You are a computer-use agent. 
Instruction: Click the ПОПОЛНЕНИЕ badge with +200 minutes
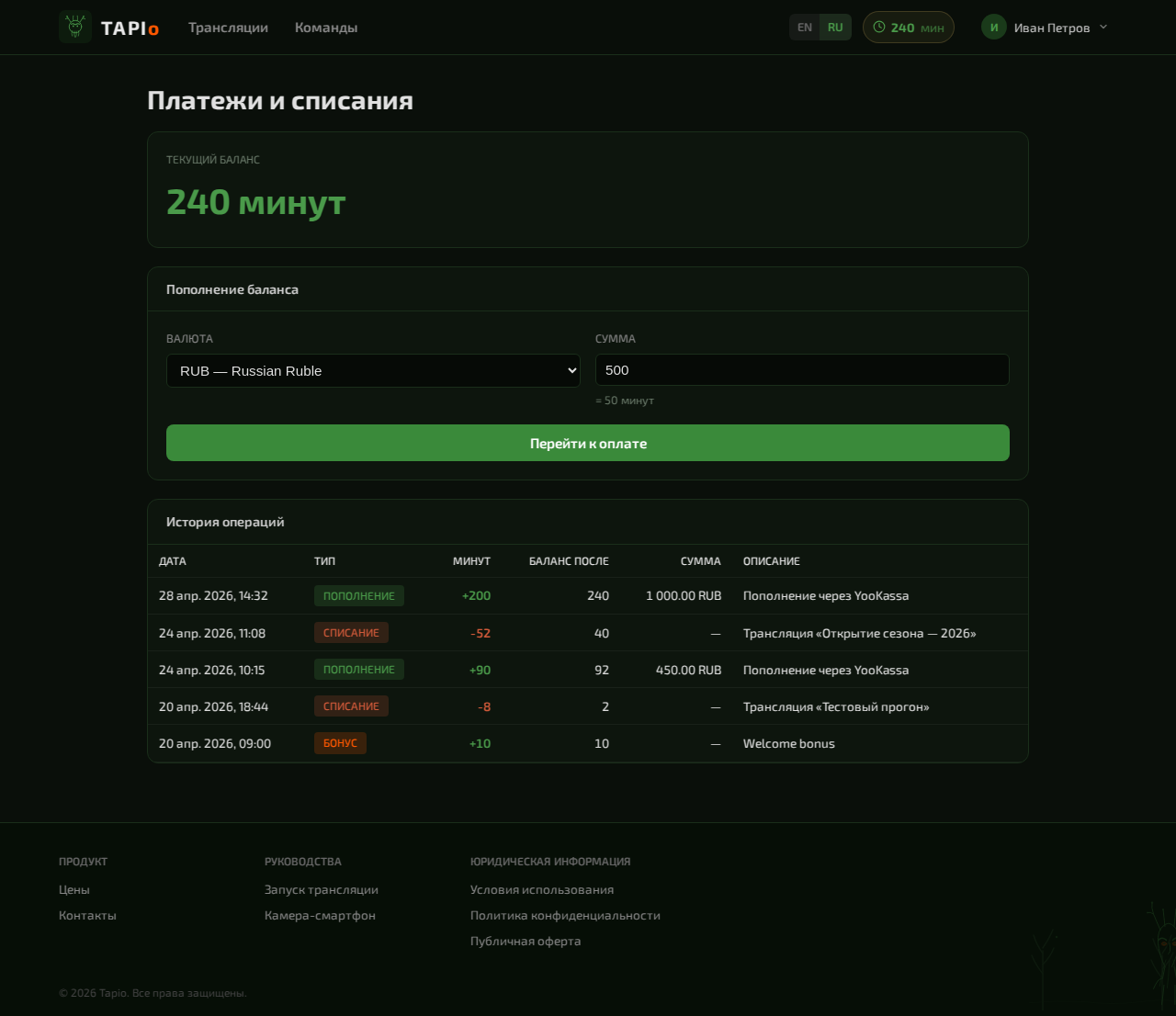359,595
